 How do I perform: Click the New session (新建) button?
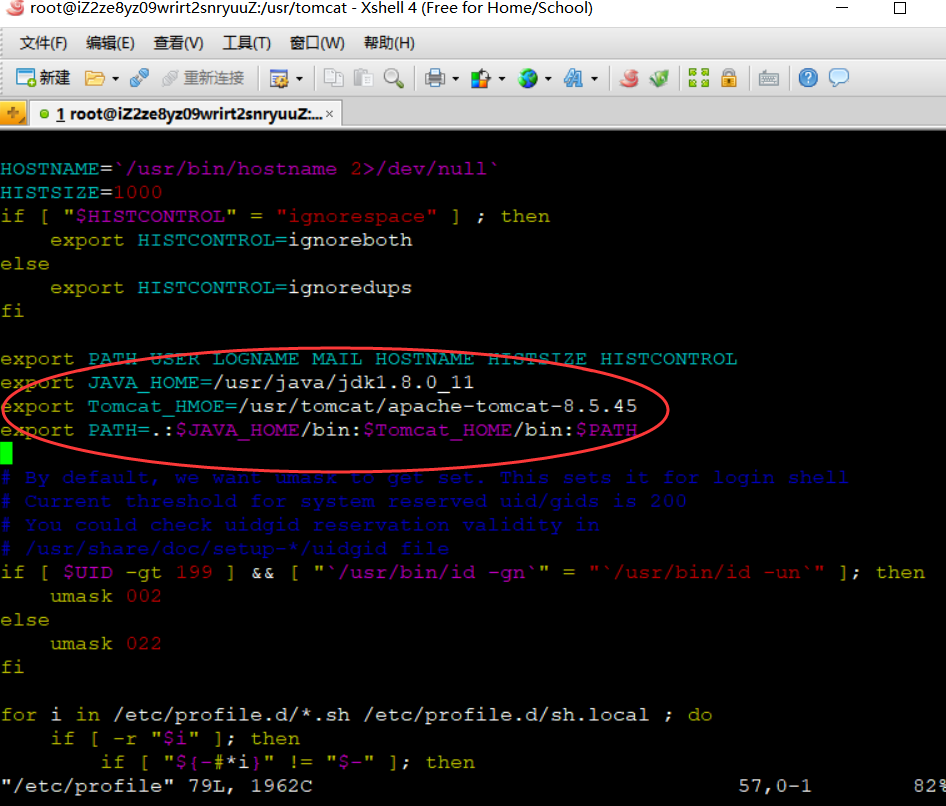43,78
